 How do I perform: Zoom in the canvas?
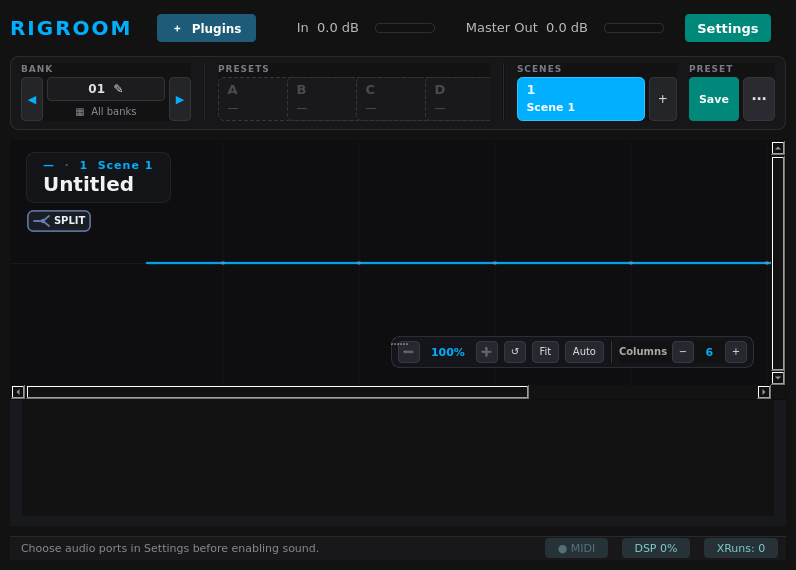click(x=486, y=352)
